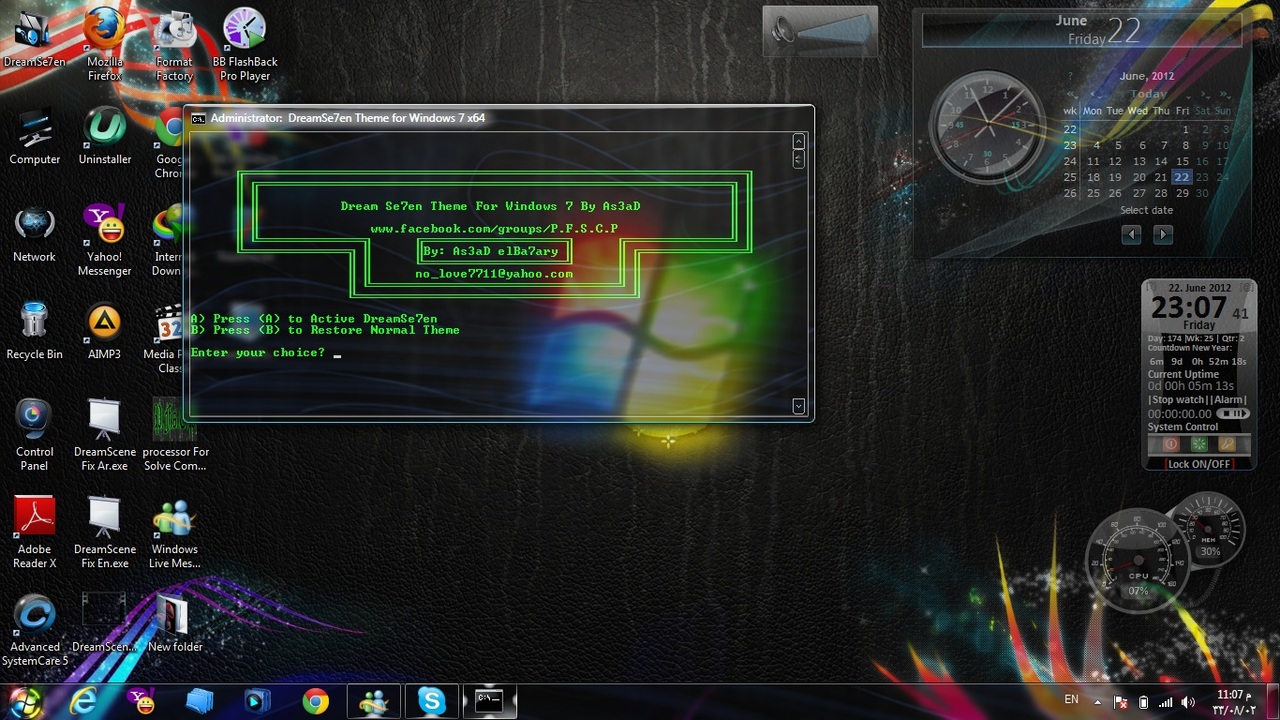Go to next month with calendar right arrow
1280x720 pixels.
[1162, 234]
